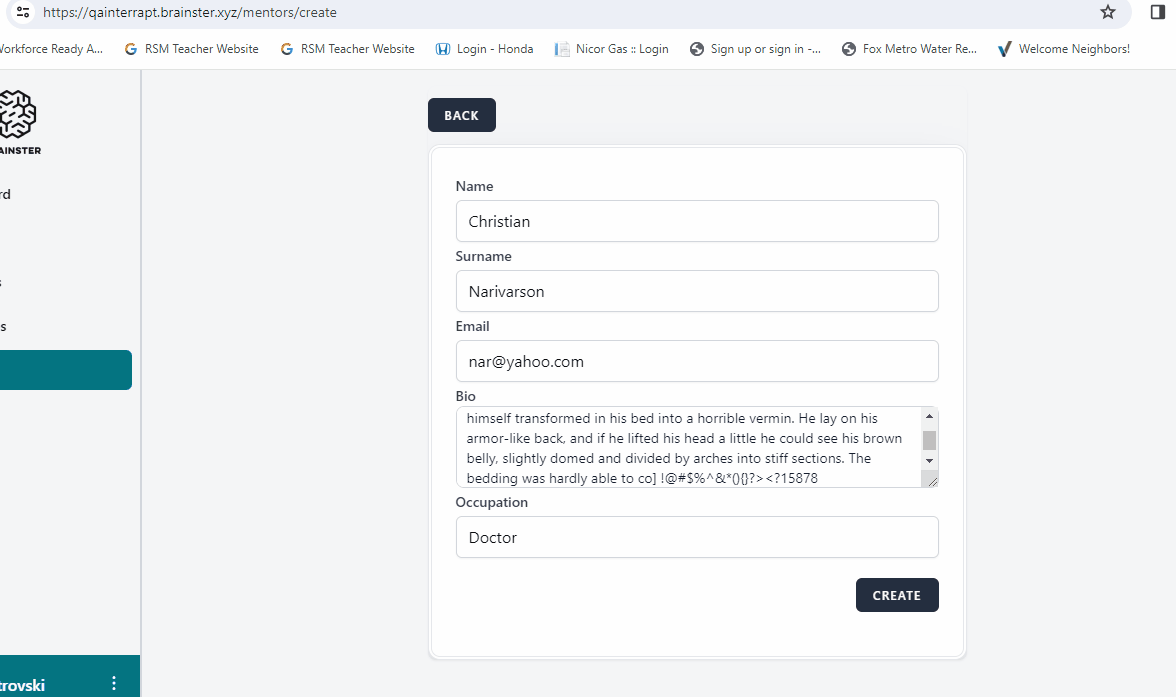
Task: Click the Bio scrollbar up arrow
Action: tap(929, 416)
